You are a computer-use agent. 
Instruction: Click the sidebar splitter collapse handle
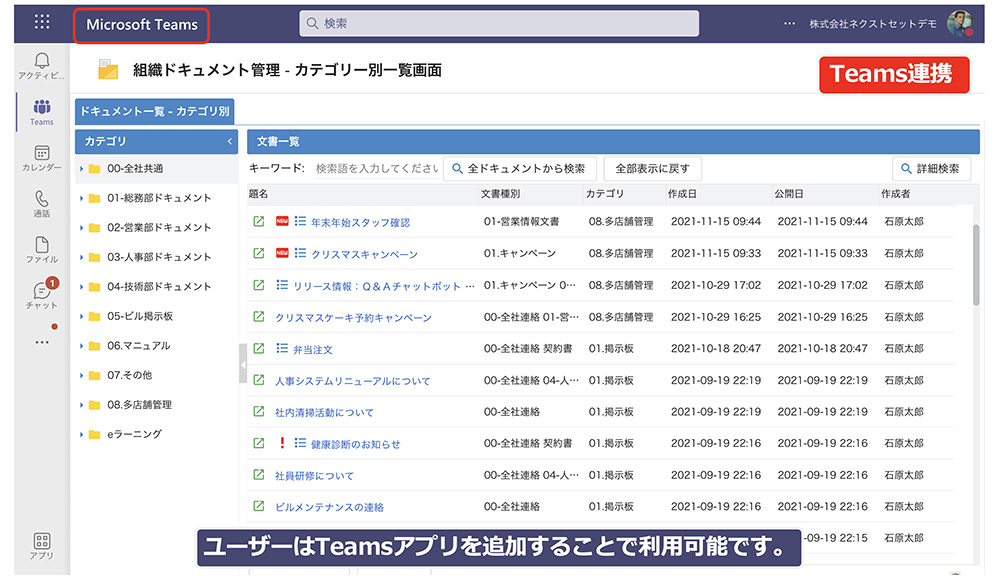[242, 364]
